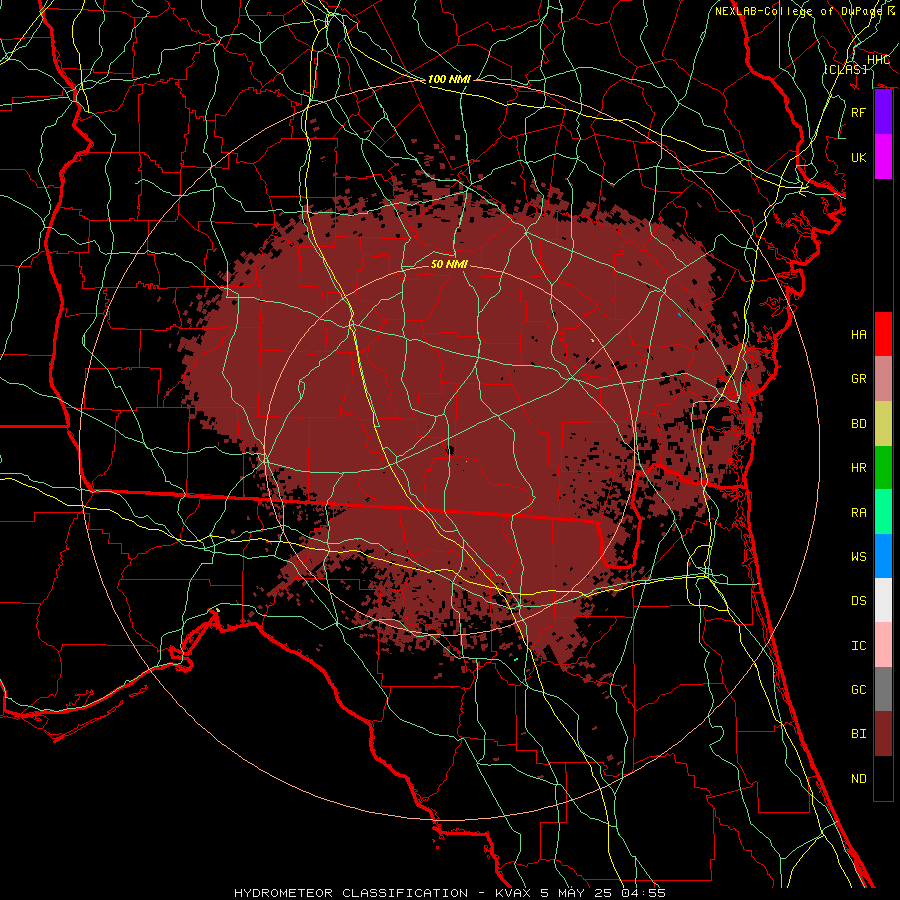This screenshot has height=900, width=900.
Task: Select the GR pink legend swatch
Action: tap(883, 379)
